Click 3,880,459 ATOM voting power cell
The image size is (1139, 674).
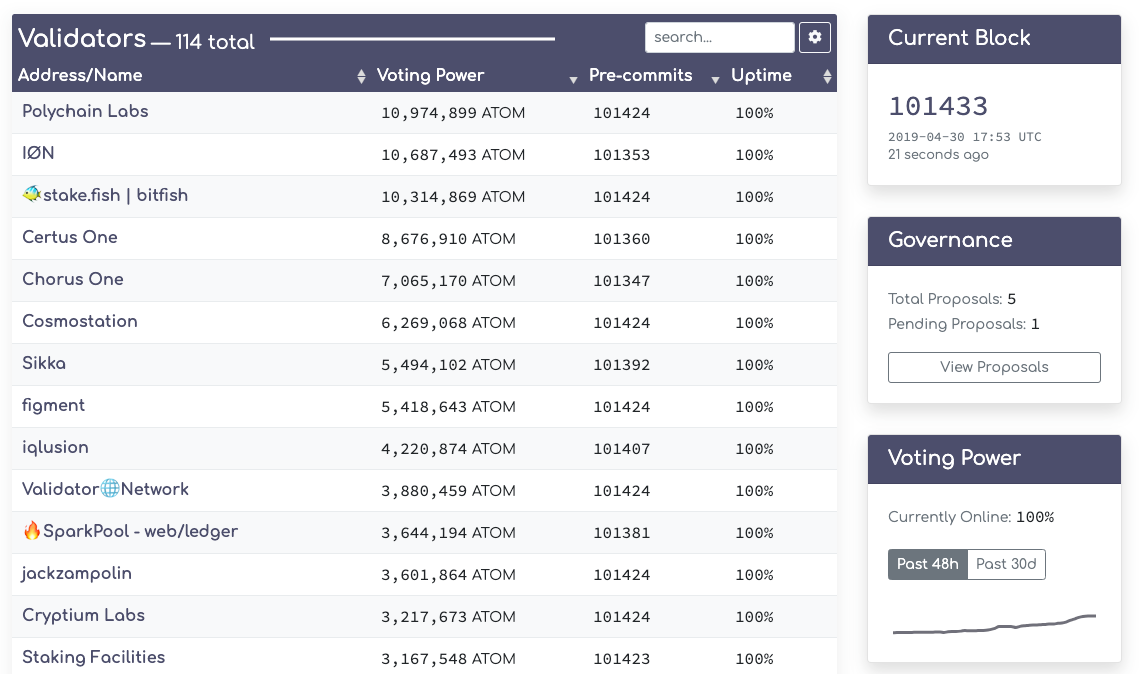click(448, 491)
